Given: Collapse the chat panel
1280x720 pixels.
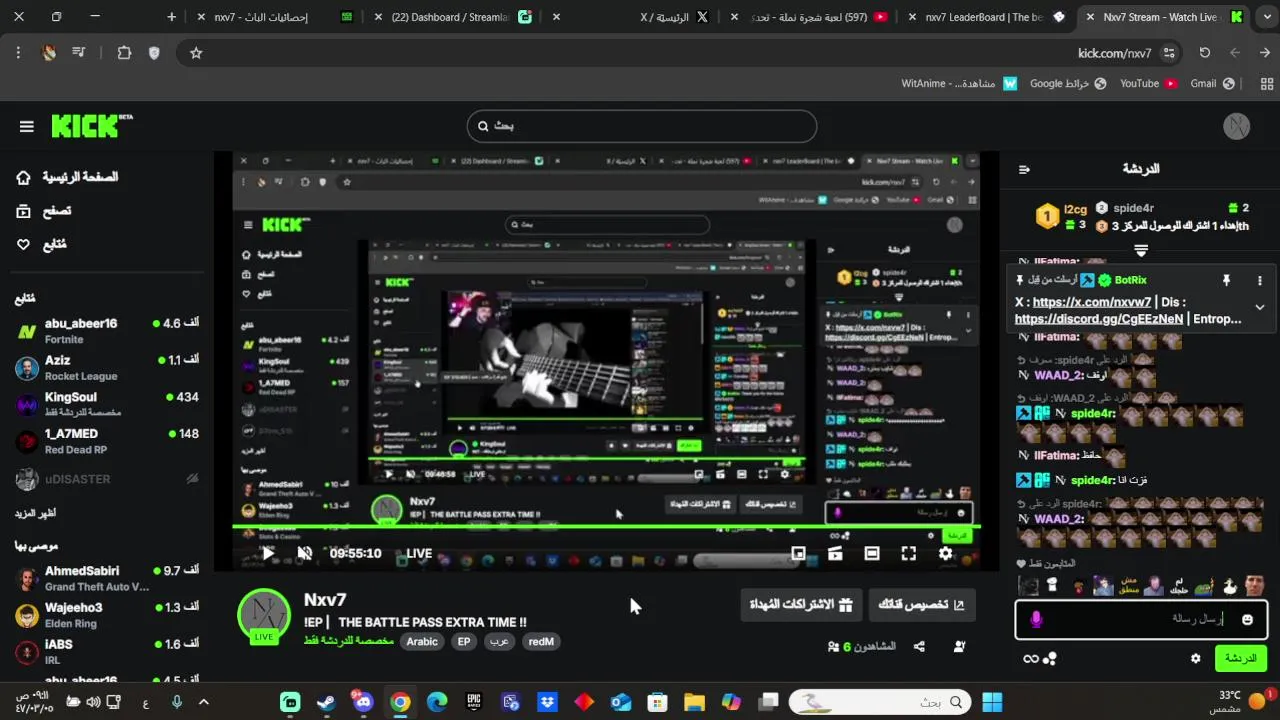Looking at the screenshot, I should pyautogui.click(x=1024, y=169).
